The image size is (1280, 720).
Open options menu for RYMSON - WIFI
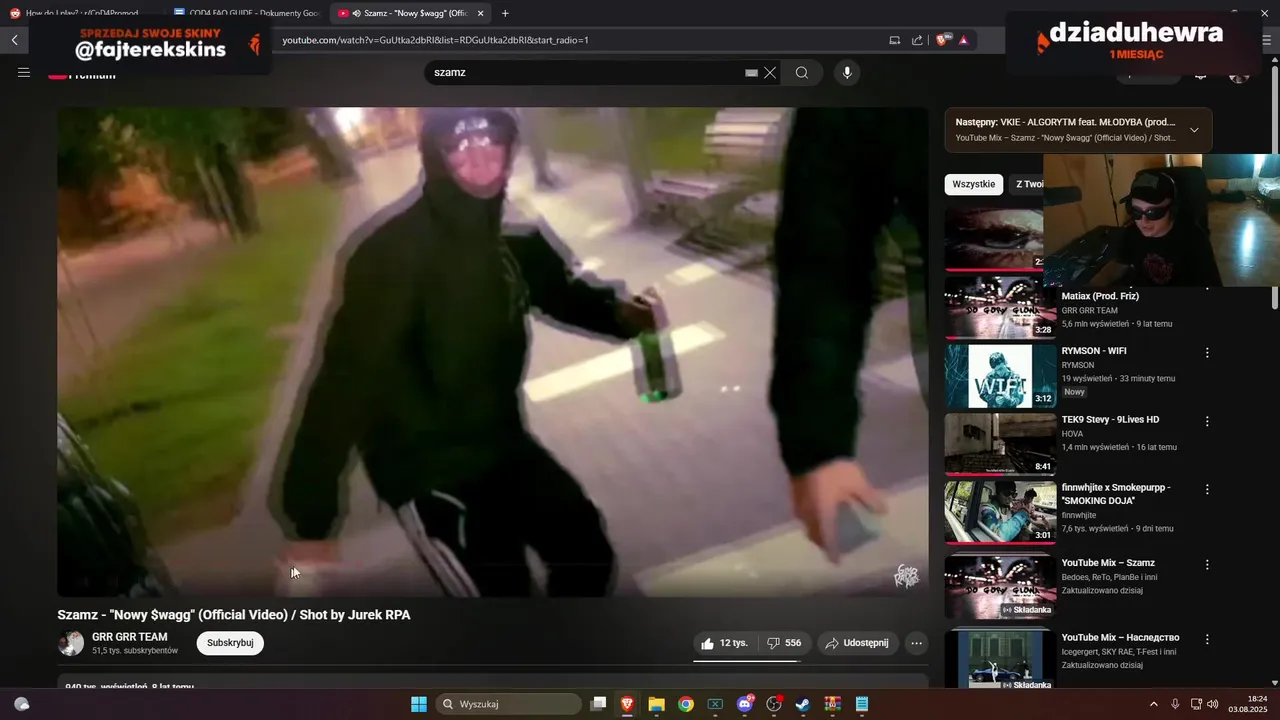(x=1207, y=353)
